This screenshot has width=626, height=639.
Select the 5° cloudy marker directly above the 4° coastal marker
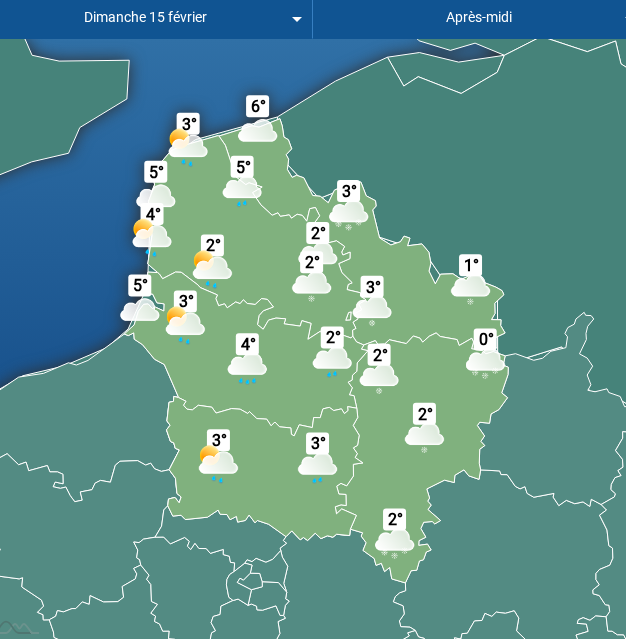156,183
